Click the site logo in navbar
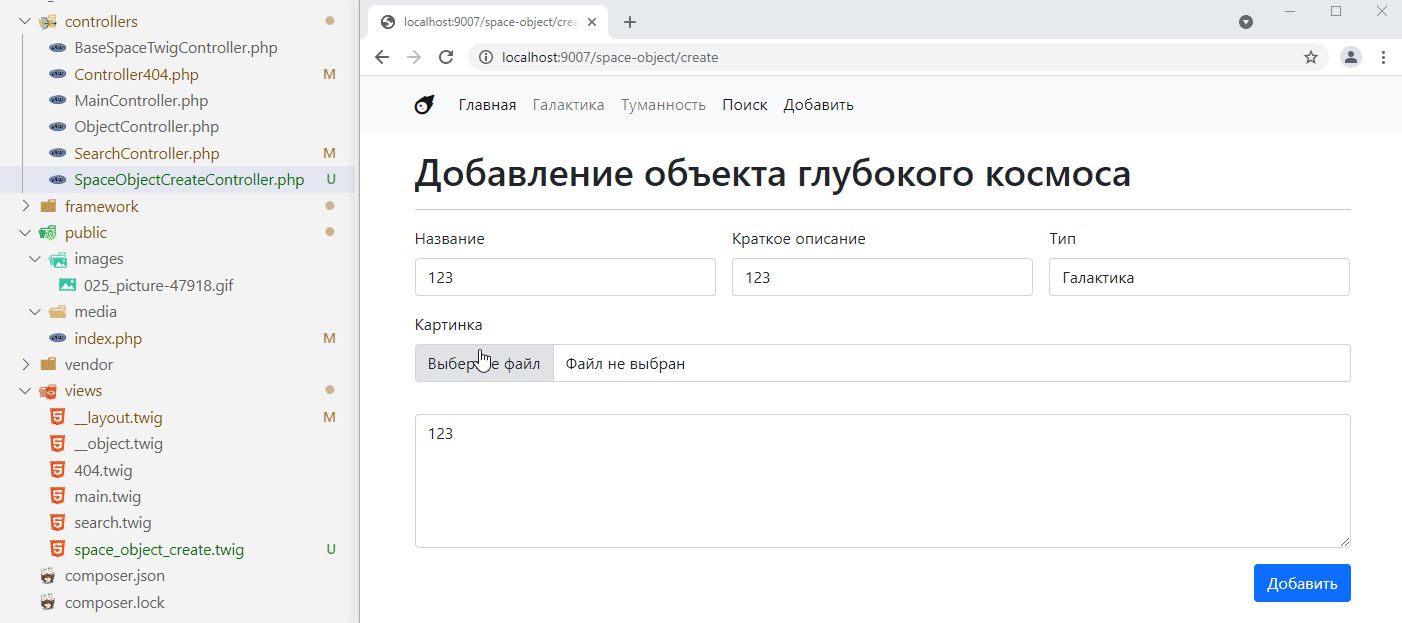Viewport: 1402px width, 623px height. pyautogui.click(x=424, y=105)
